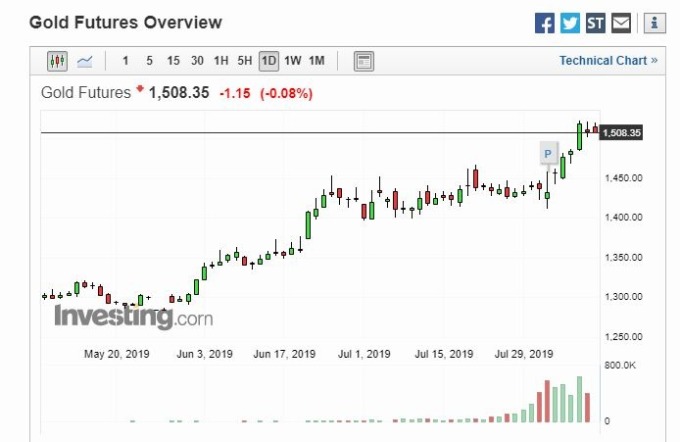The width and height of the screenshot is (680, 442).
Task: Click the Jul 15, 2019 date label
Action: 444,354
